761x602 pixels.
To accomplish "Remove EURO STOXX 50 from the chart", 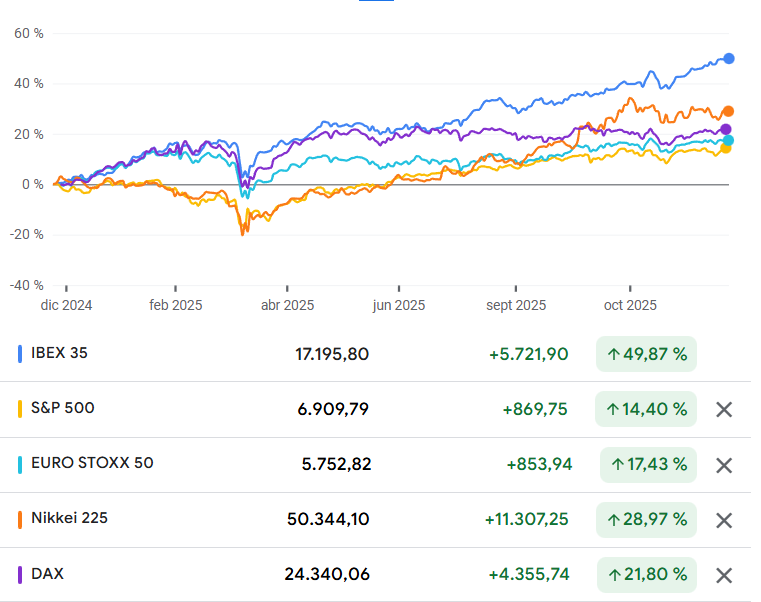I will 725,465.
